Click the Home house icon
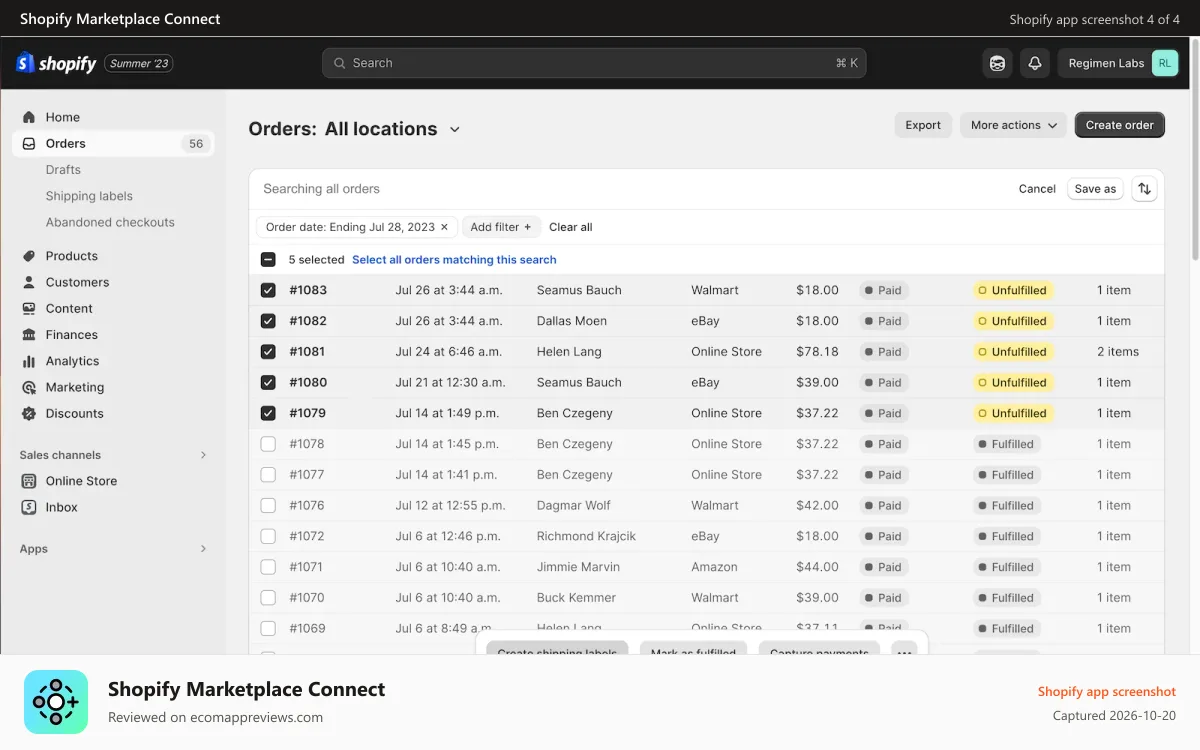The height and width of the screenshot is (750, 1200). 29,117
